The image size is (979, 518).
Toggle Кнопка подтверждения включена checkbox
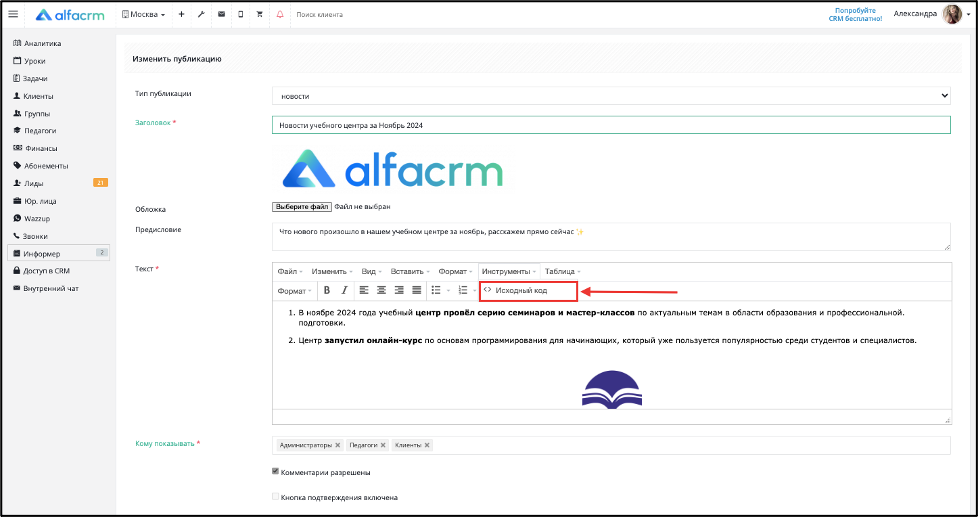[x=275, y=497]
